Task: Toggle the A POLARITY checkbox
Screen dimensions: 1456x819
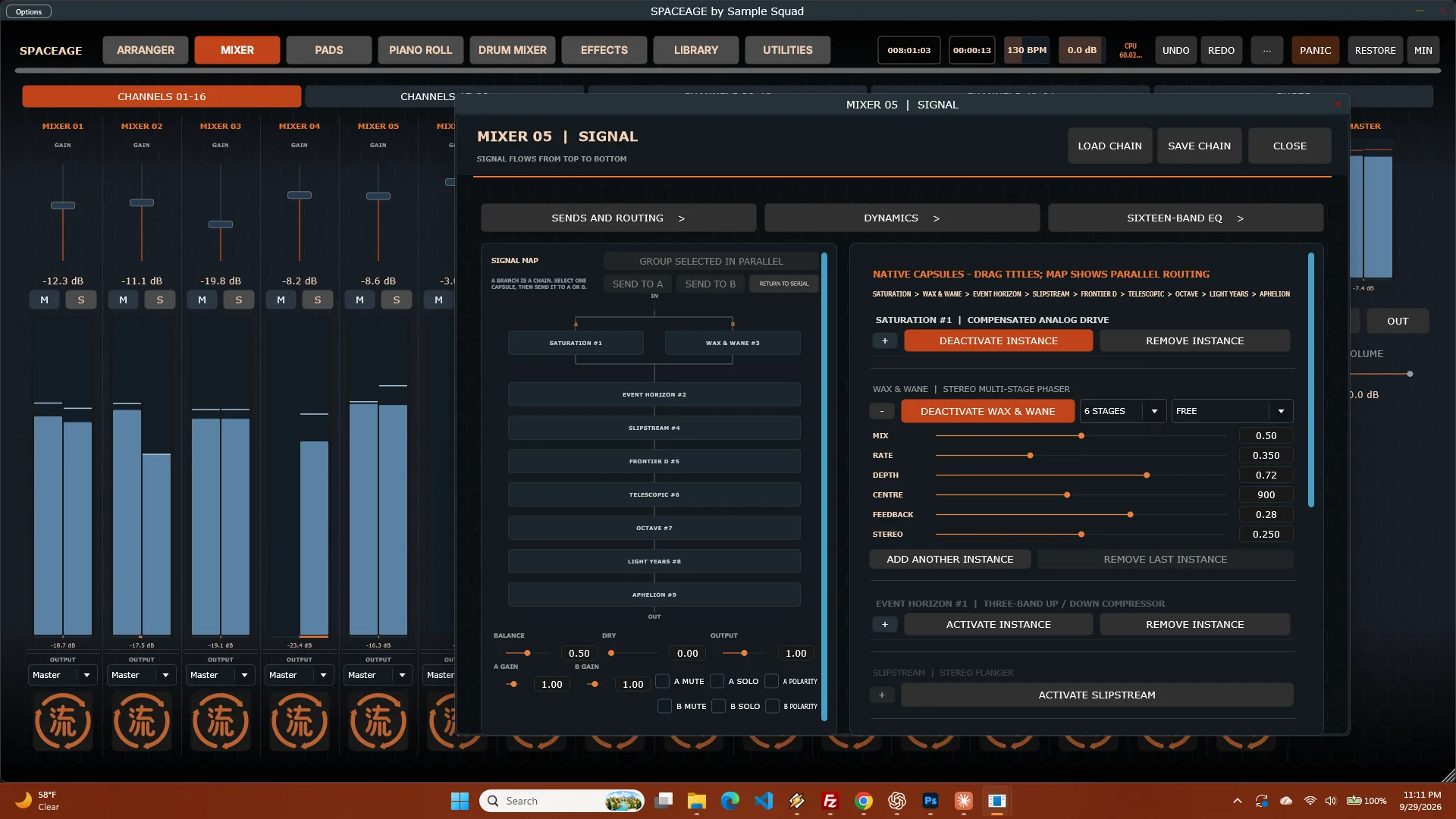Action: coord(771,681)
